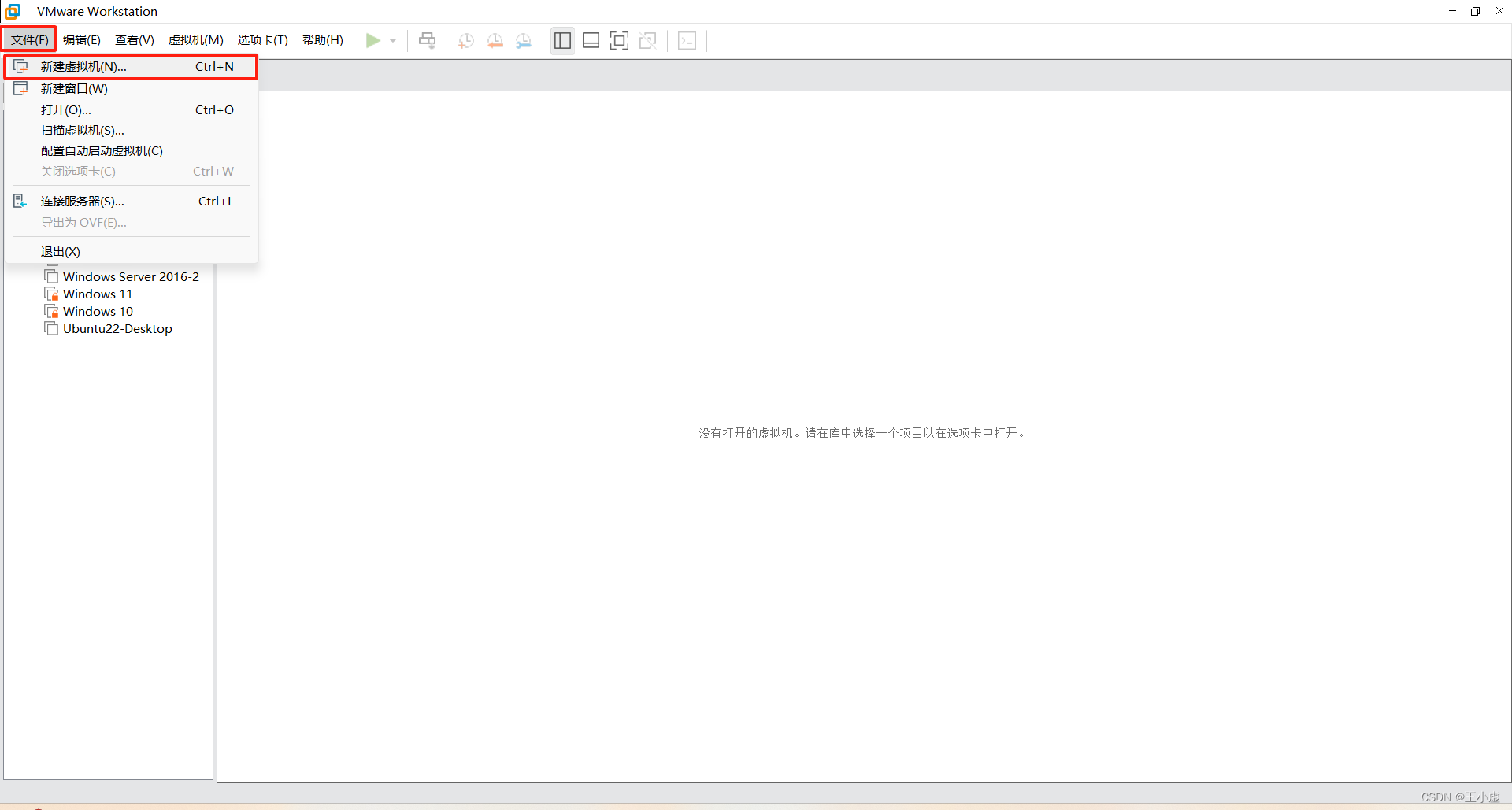Restore down the VMware Workstation window
Viewport: 1512px width, 810px height.
[x=1476, y=11]
